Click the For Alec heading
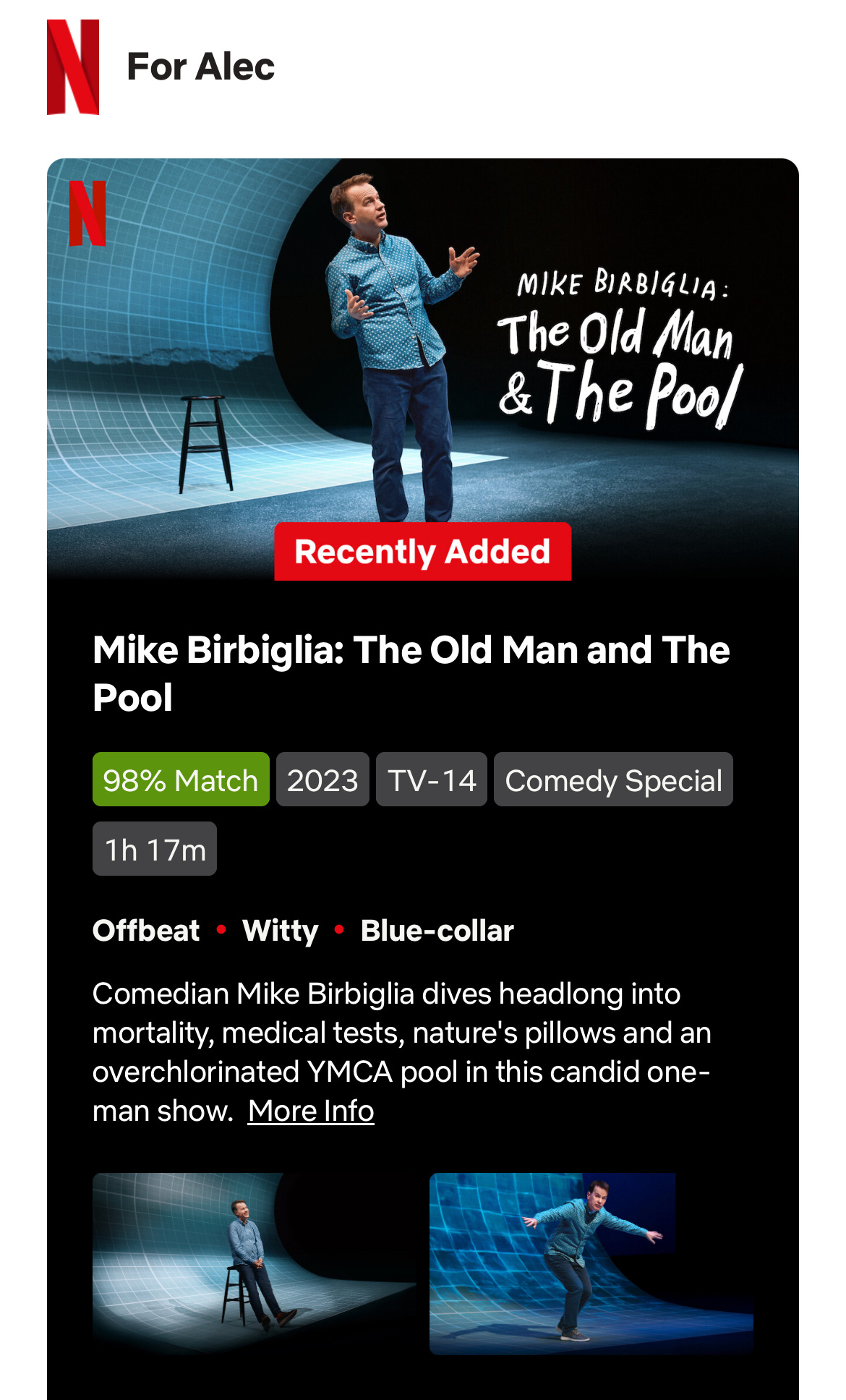This screenshot has width=846, height=1400. click(x=200, y=67)
